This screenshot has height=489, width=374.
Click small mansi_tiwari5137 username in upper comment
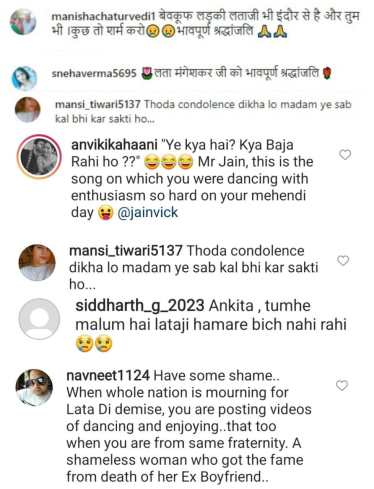coord(98,105)
